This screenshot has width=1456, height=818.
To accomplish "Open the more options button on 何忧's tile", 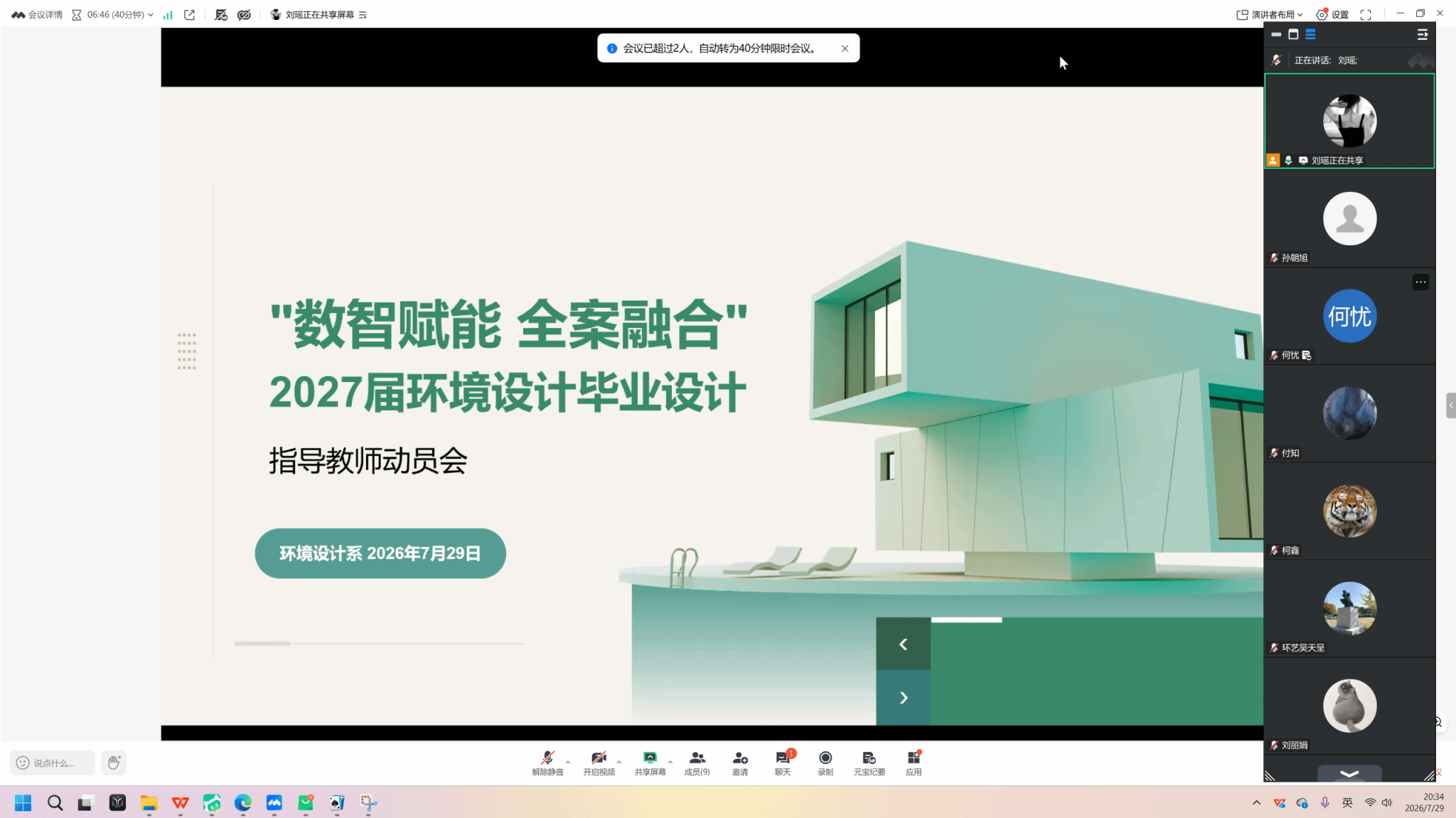I will pyautogui.click(x=1420, y=282).
